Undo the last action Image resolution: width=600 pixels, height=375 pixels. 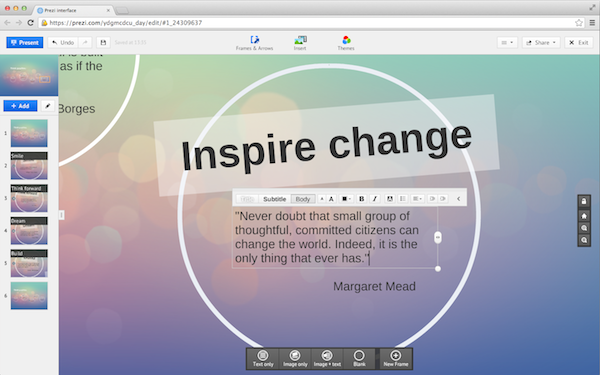63,42
